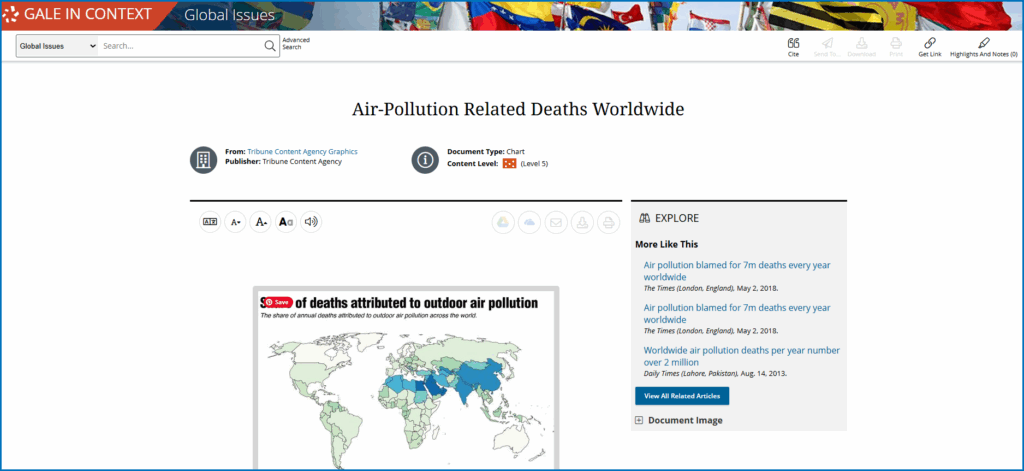This screenshot has height=471, width=1024.
Task: Open Daily Times air pollution deaths article
Action: pos(741,356)
